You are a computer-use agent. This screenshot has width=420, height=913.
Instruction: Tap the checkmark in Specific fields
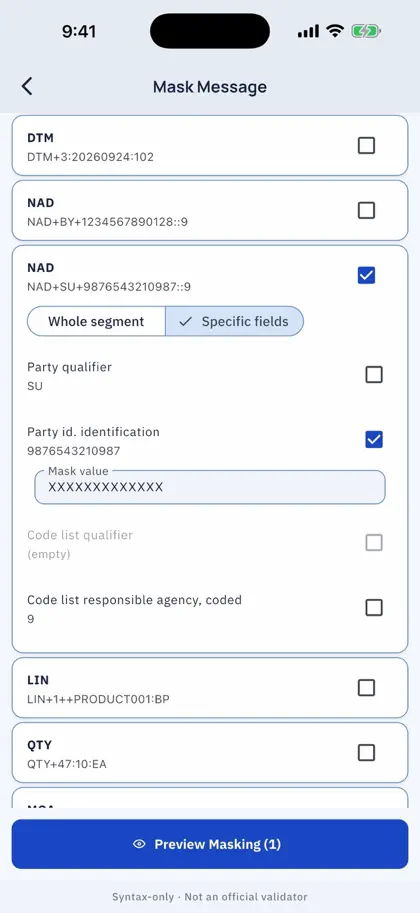point(186,321)
